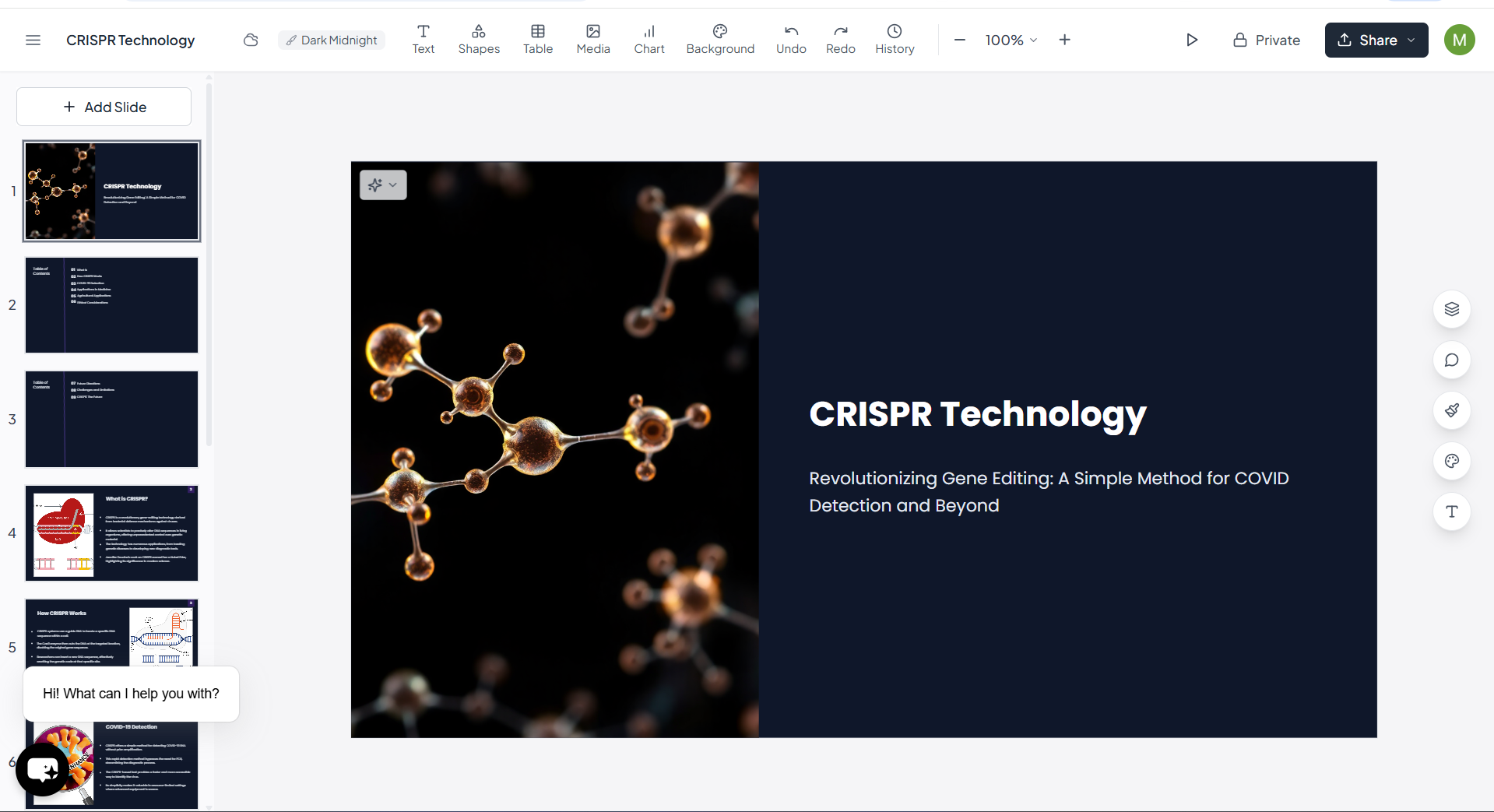1494x812 pixels.
Task: Open the Shapes tool
Action: point(479,40)
